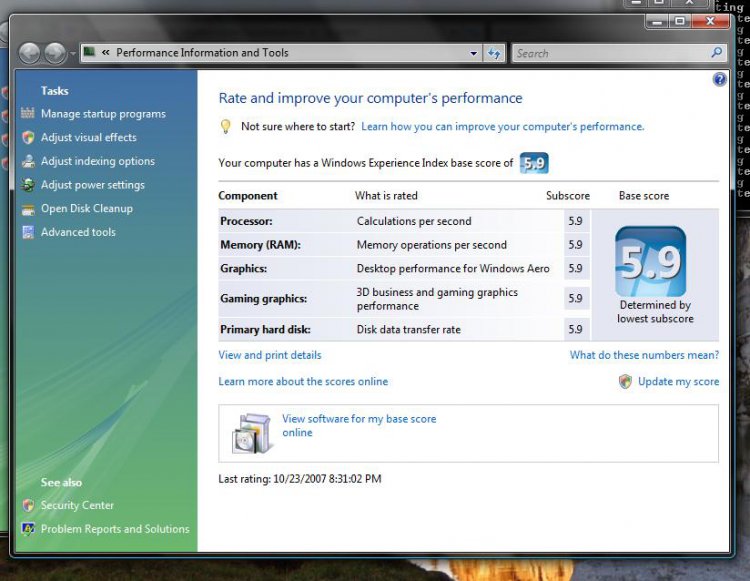Click the Open Disk Cleanup icon
Viewport: 750px width, 581px height.
tap(28, 209)
